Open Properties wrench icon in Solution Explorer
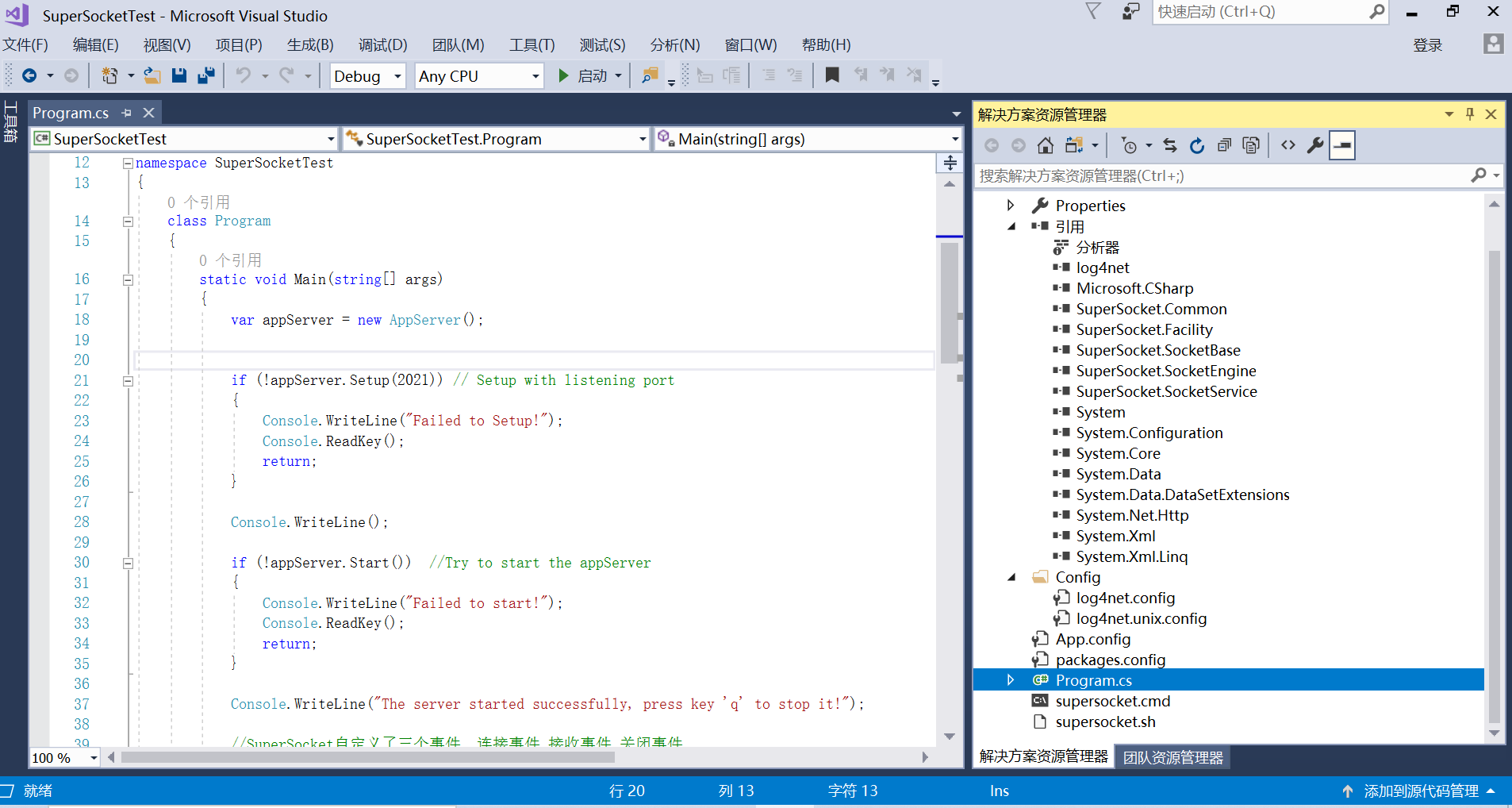Image resolution: width=1512 pixels, height=808 pixels. click(1315, 145)
